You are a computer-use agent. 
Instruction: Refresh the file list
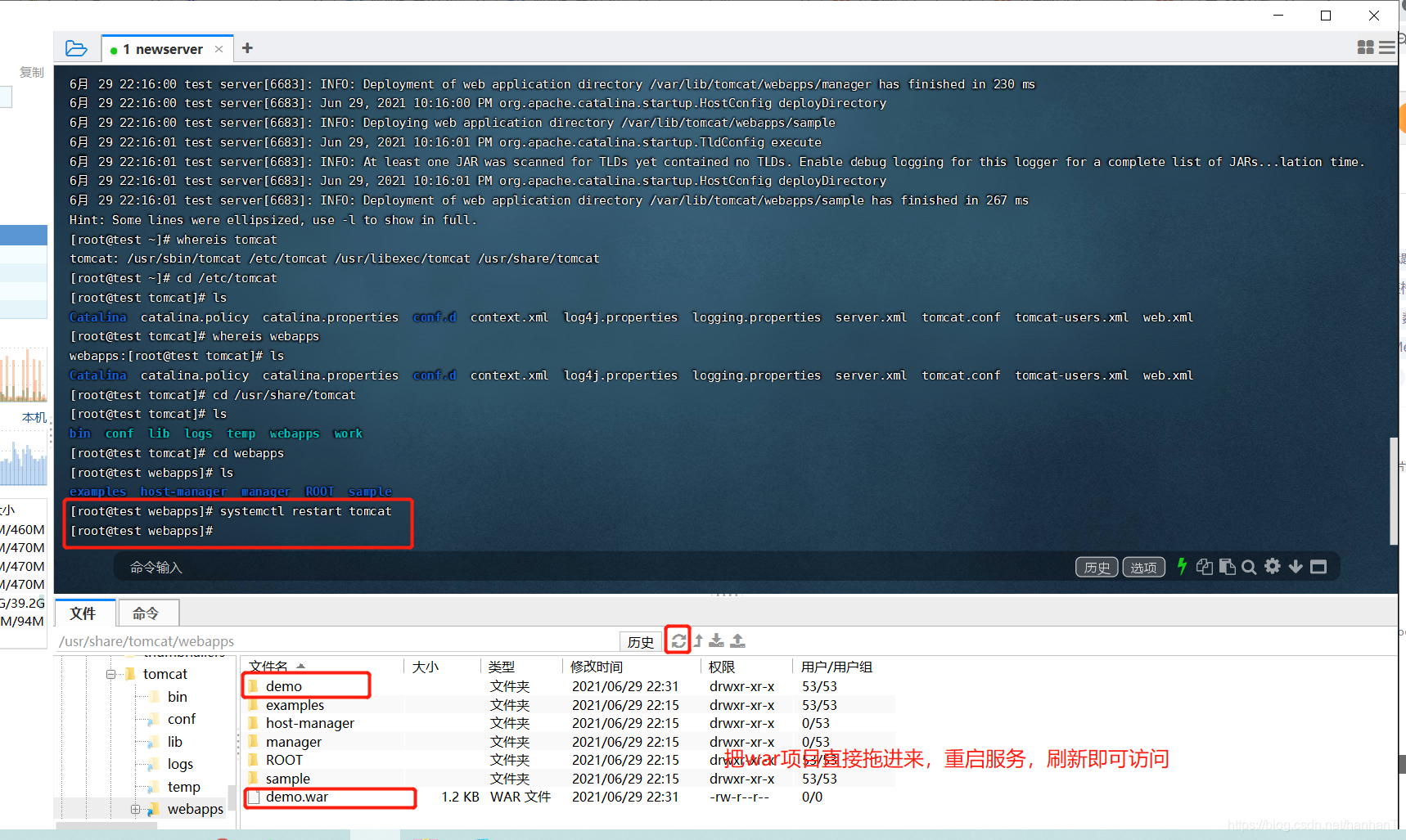point(678,640)
